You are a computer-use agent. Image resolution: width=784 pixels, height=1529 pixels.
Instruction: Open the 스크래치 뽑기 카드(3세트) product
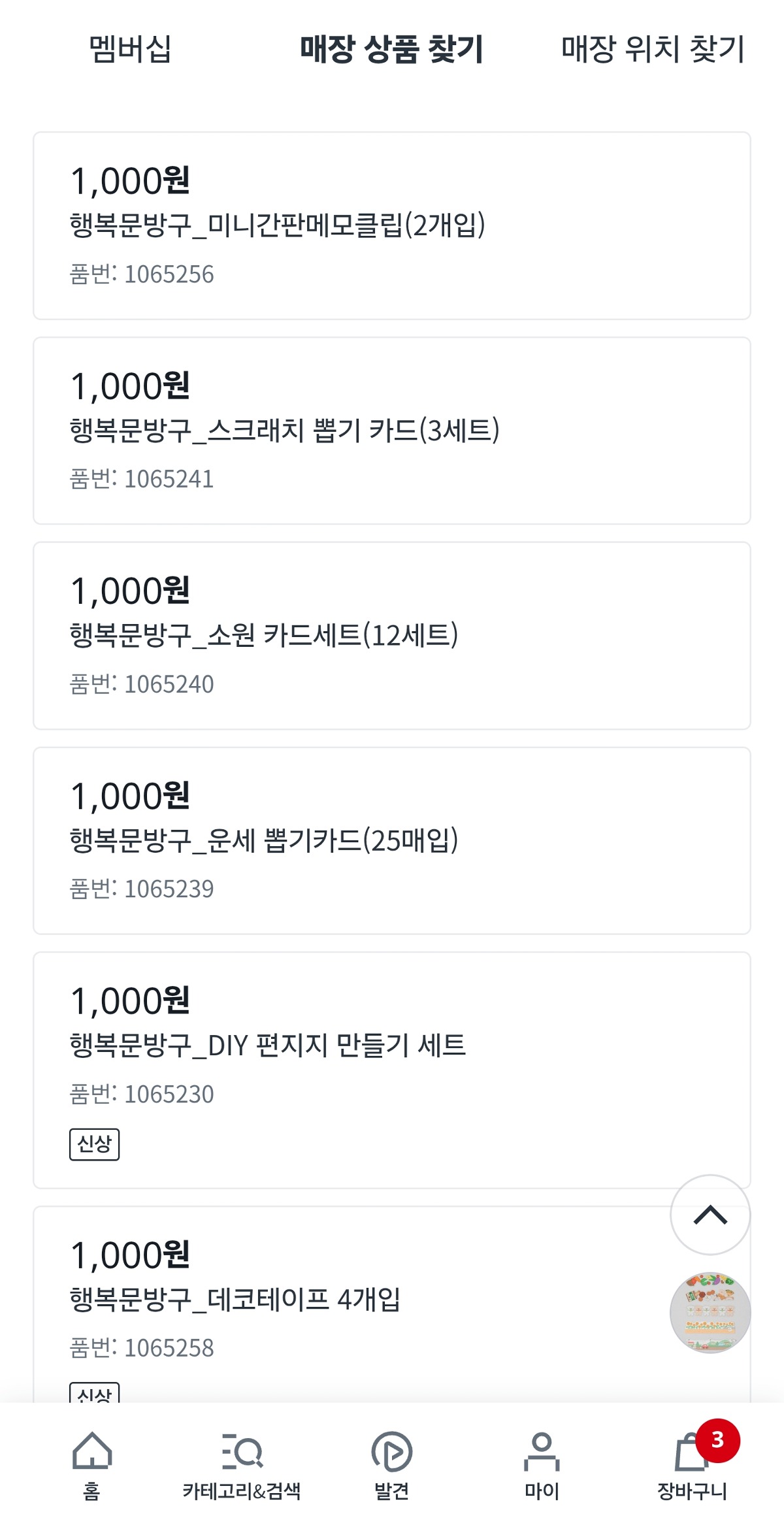coord(392,431)
